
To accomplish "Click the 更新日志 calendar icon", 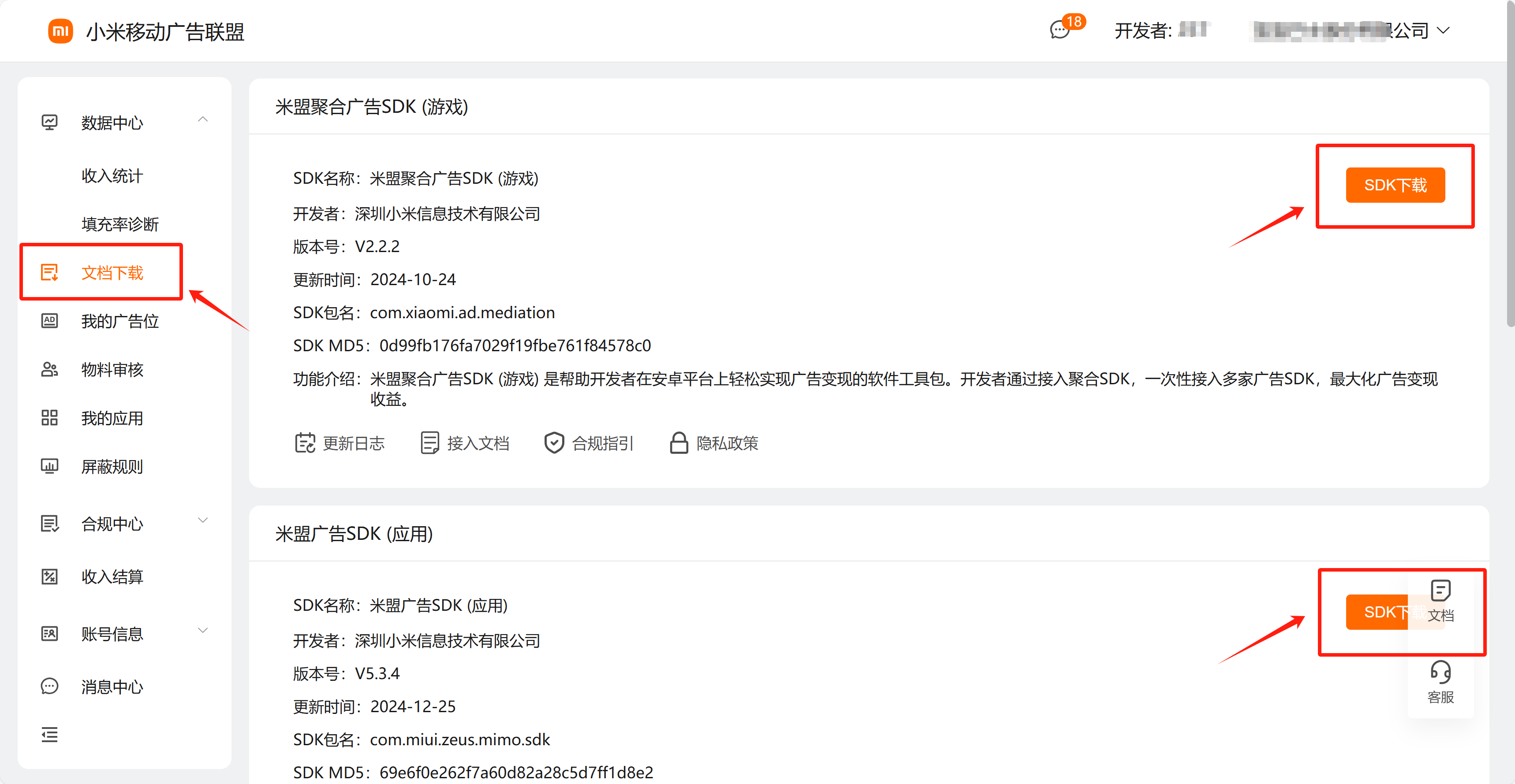I will click(x=305, y=443).
